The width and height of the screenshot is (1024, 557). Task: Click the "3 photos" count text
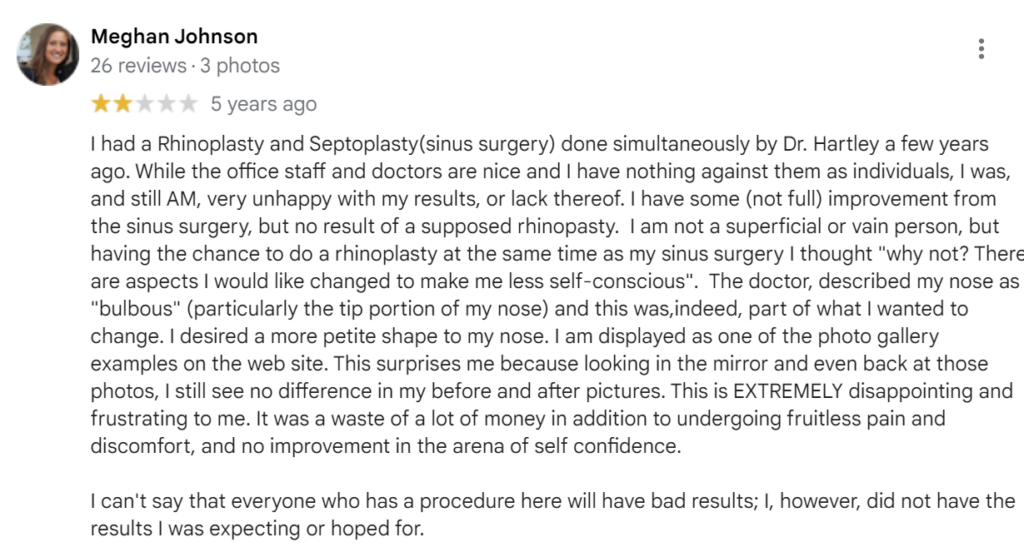pyautogui.click(x=240, y=66)
